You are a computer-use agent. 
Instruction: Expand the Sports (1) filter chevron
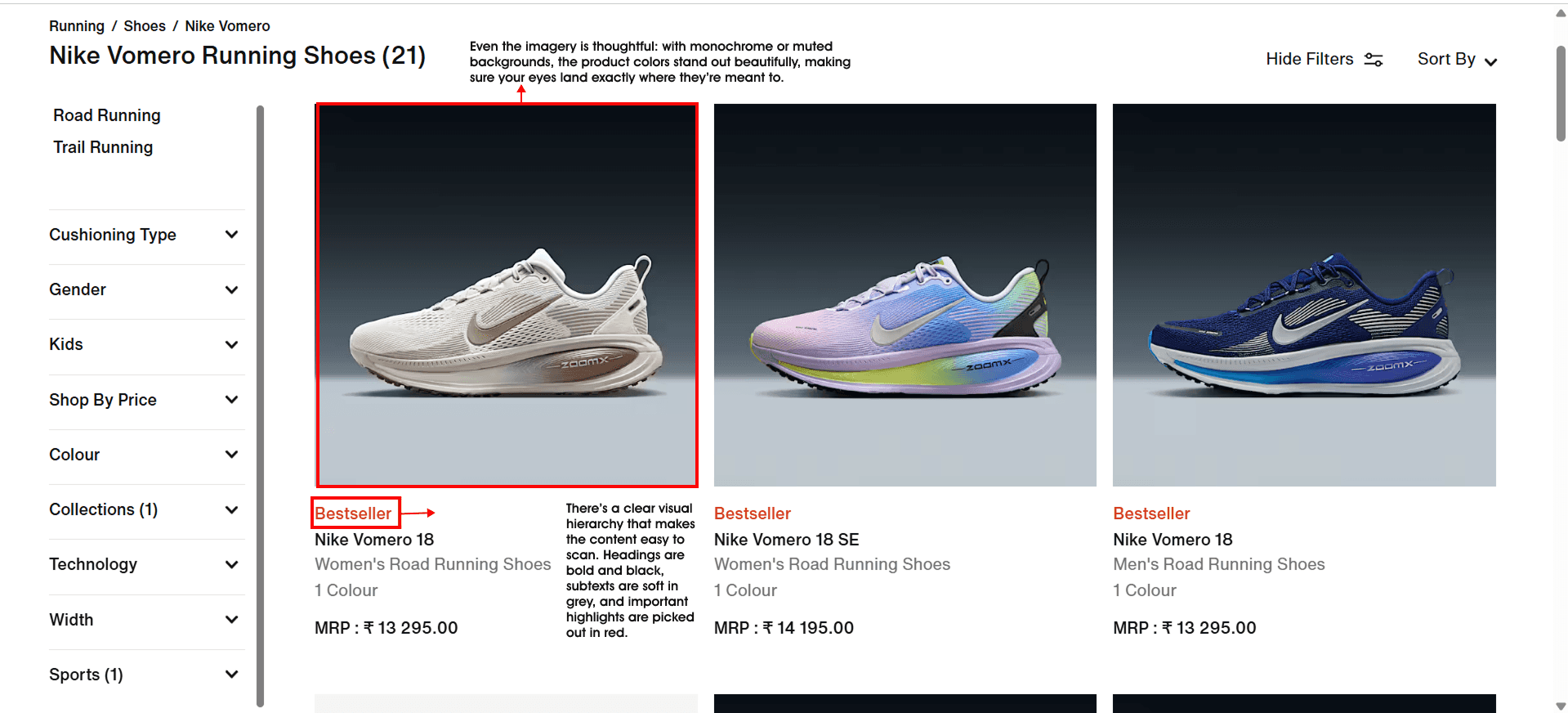pos(231,675)
